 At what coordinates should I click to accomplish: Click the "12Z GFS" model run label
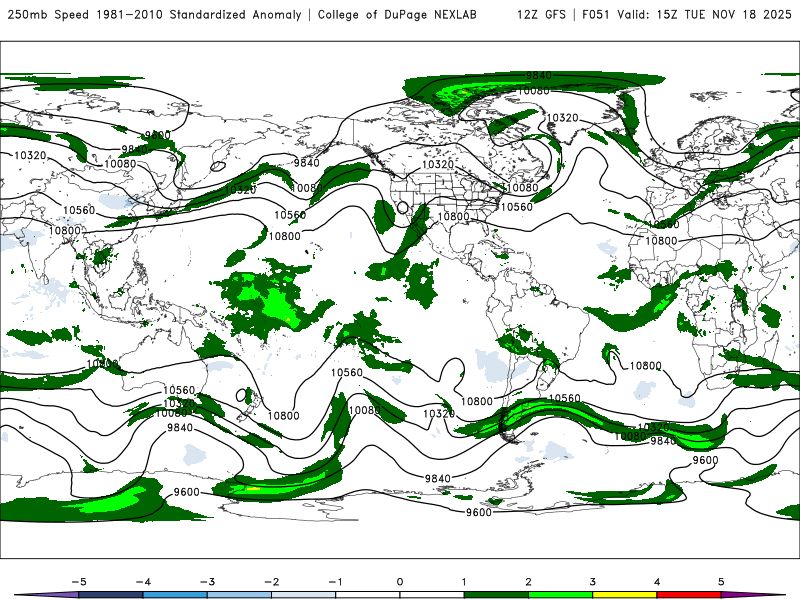(x=541, y=14)
